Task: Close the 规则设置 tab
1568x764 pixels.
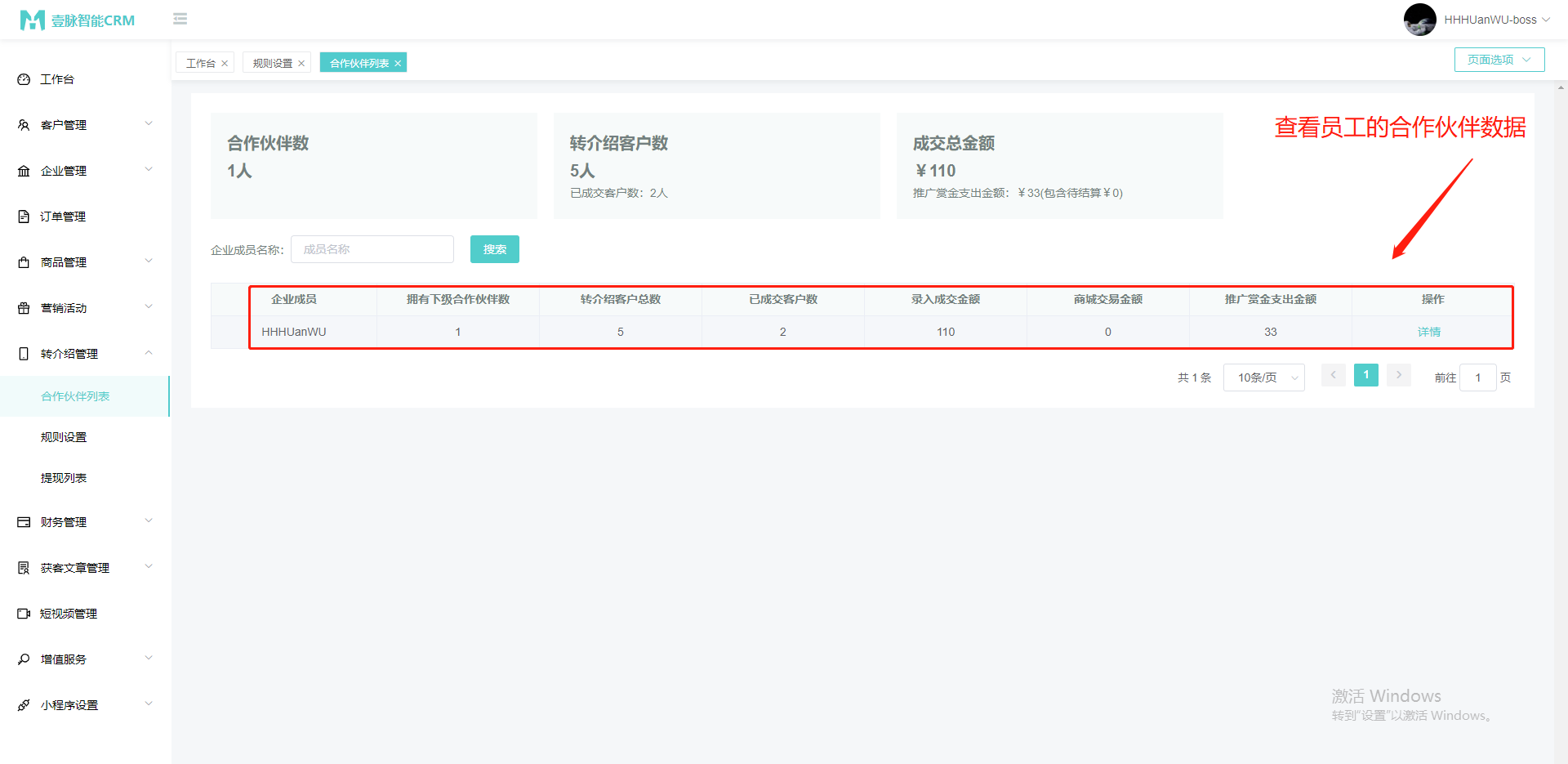Action: click(x=301, y=64)
